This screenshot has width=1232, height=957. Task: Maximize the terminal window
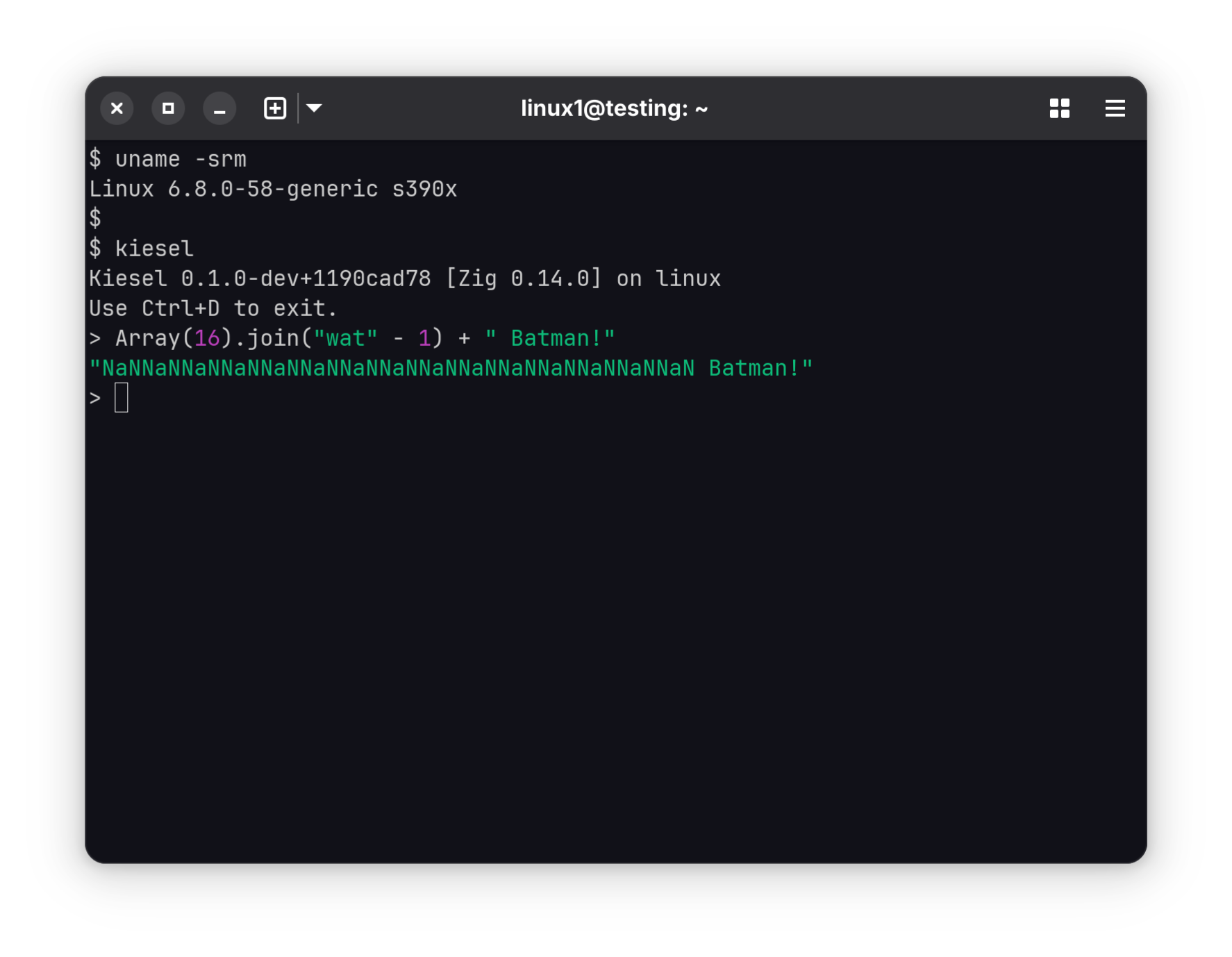point(168,108)
